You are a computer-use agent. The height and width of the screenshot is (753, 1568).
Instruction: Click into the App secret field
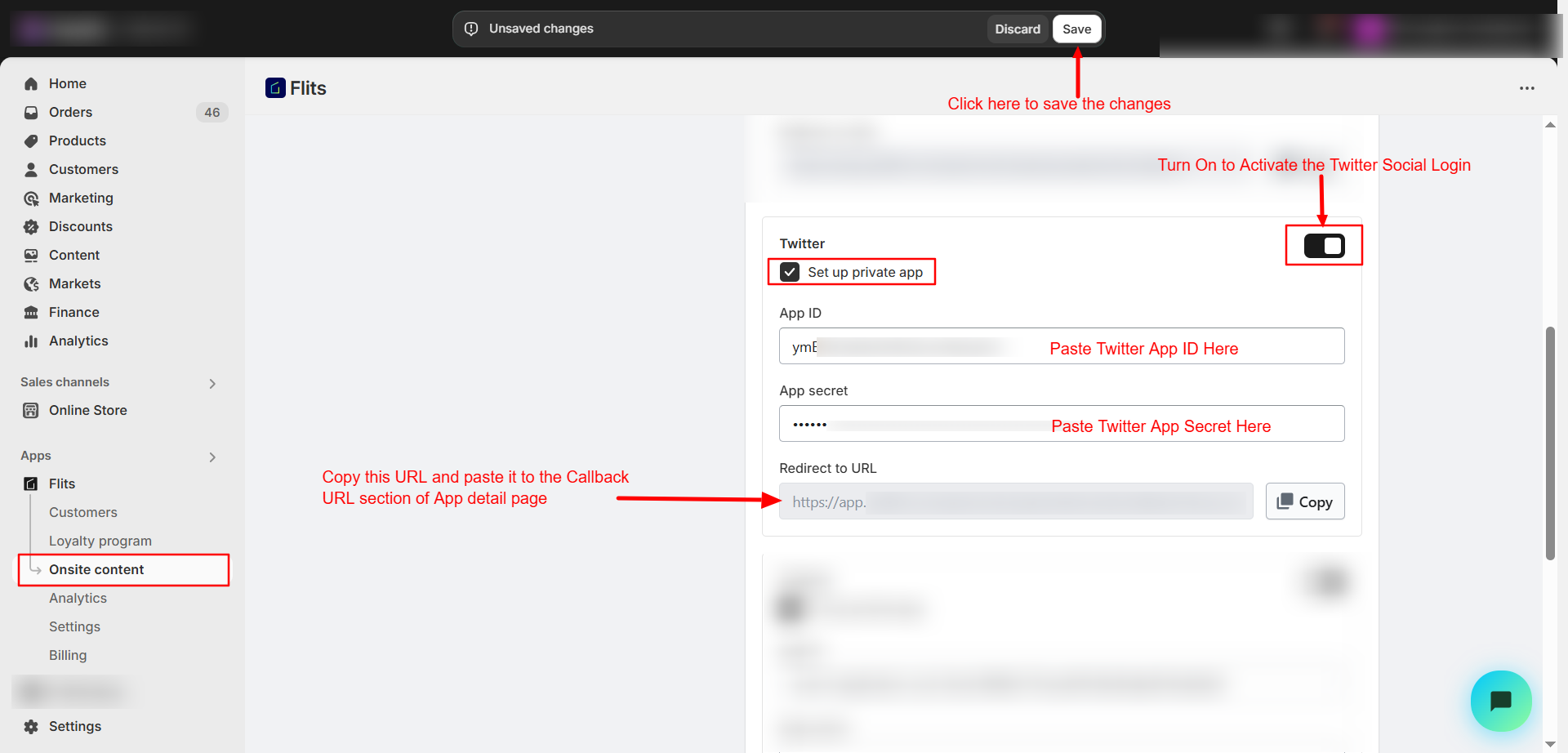(1062, 424)
